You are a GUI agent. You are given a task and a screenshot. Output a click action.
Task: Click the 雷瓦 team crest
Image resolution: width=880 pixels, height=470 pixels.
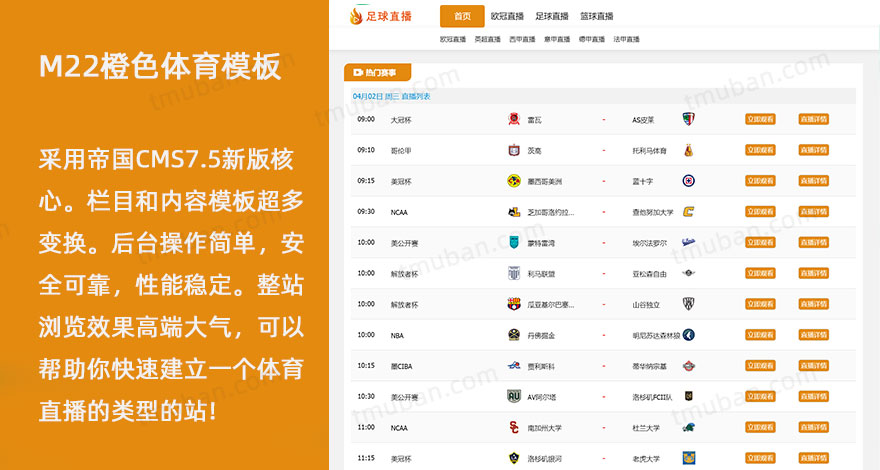click(x=514, y=119)
